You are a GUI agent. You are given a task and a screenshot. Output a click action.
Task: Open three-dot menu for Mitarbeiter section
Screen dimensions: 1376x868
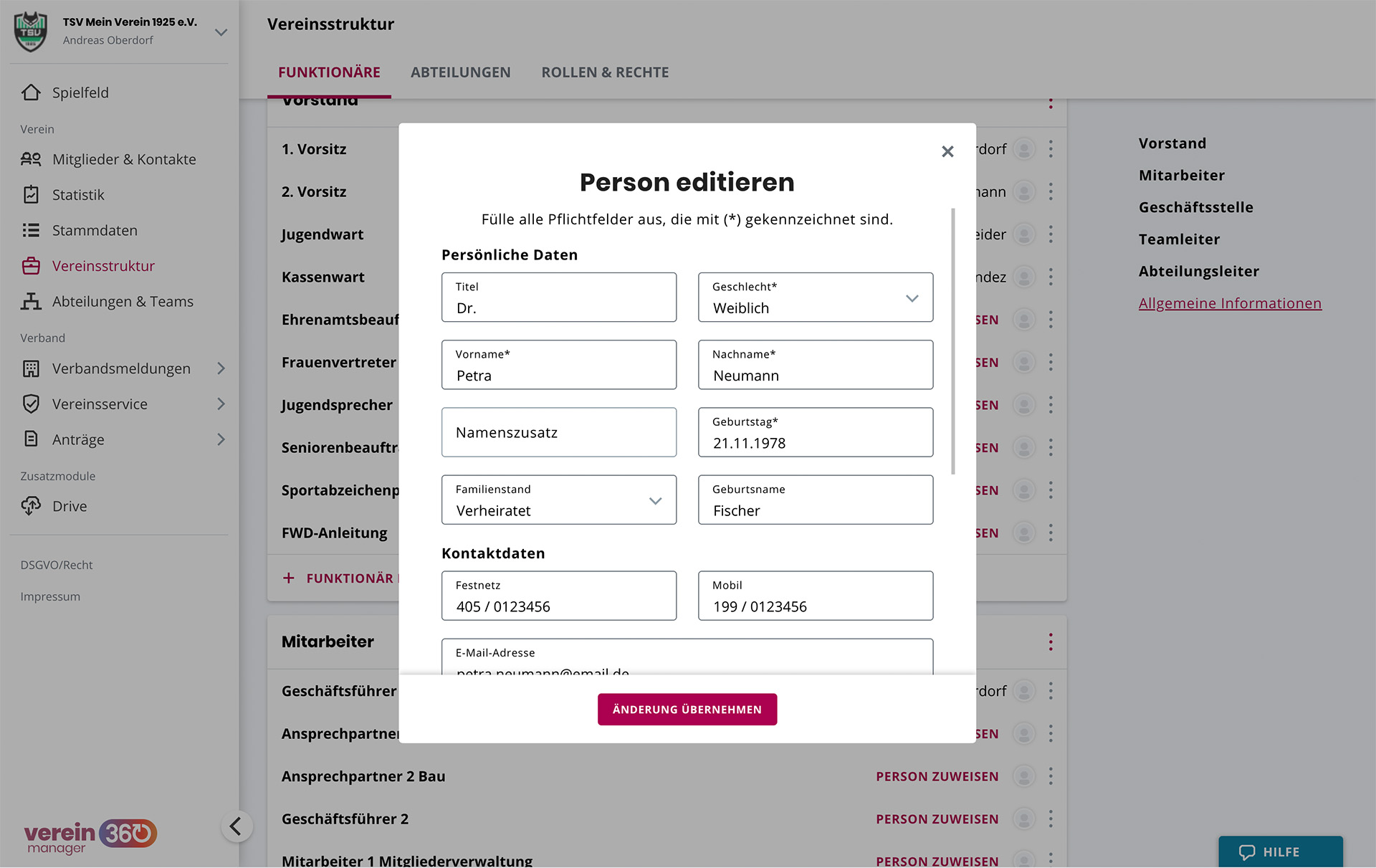[x=1051, y=642]
